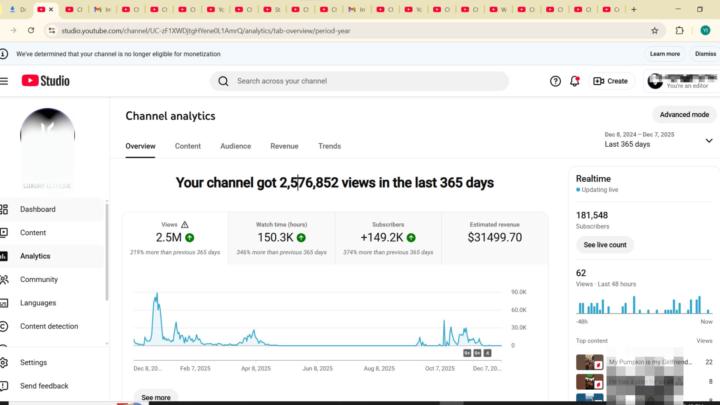The image size is (720, 405).
Task: Reload the page with the refresh icon
Action: point(31,31)
